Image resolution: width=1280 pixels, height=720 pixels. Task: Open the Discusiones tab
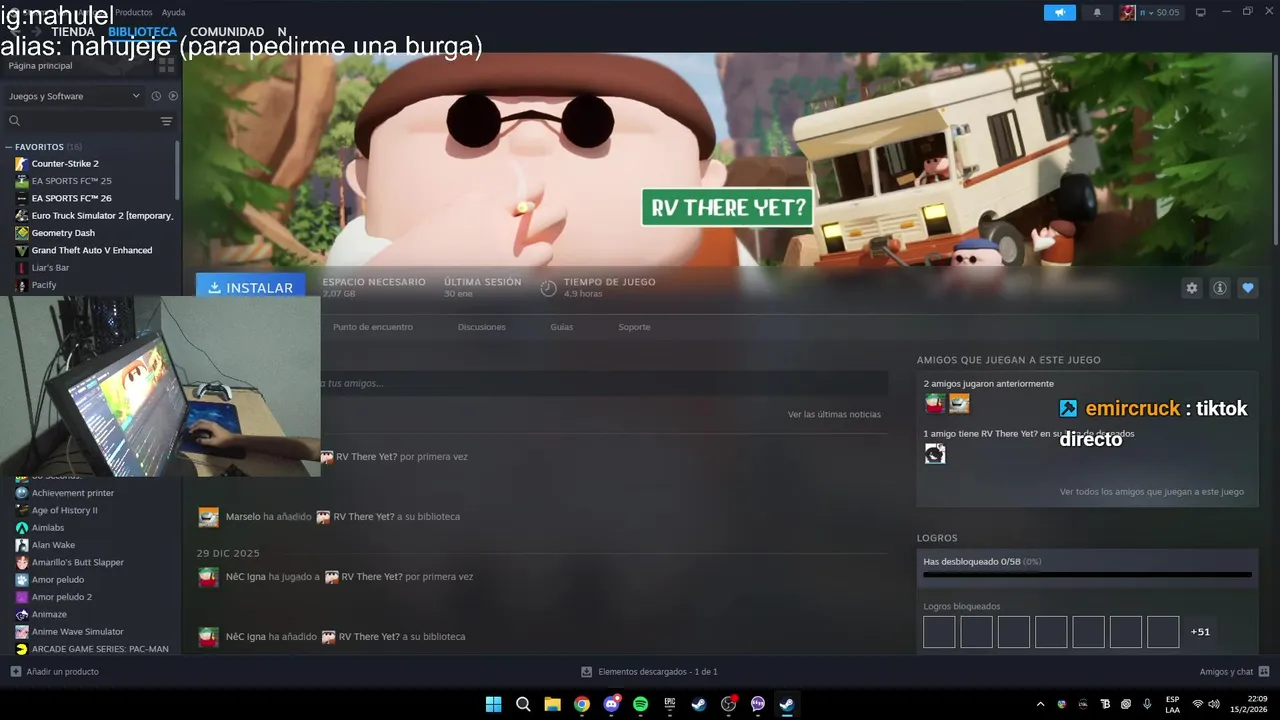pos(482,327)
